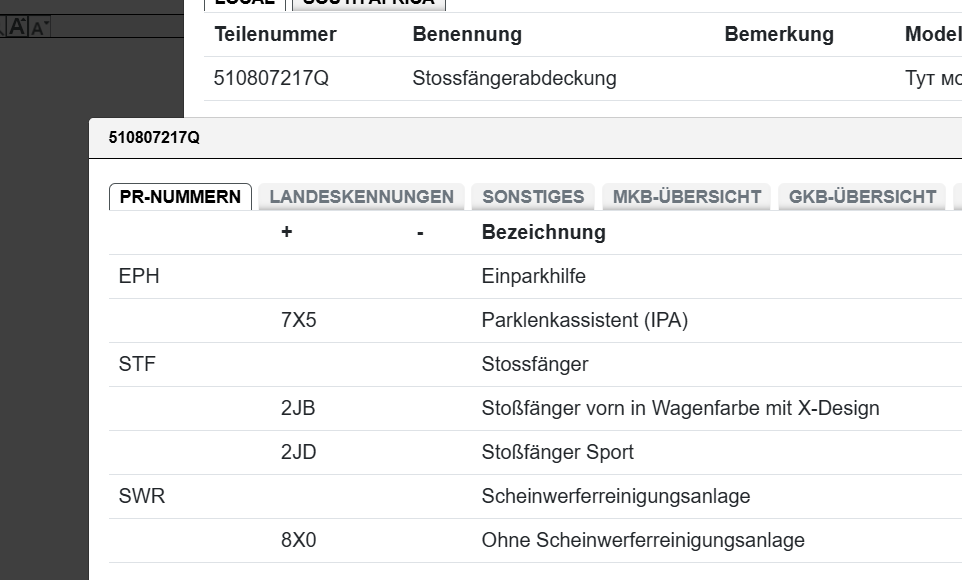Switch to the SOUTH AFRICA tab

click(369, 2)
